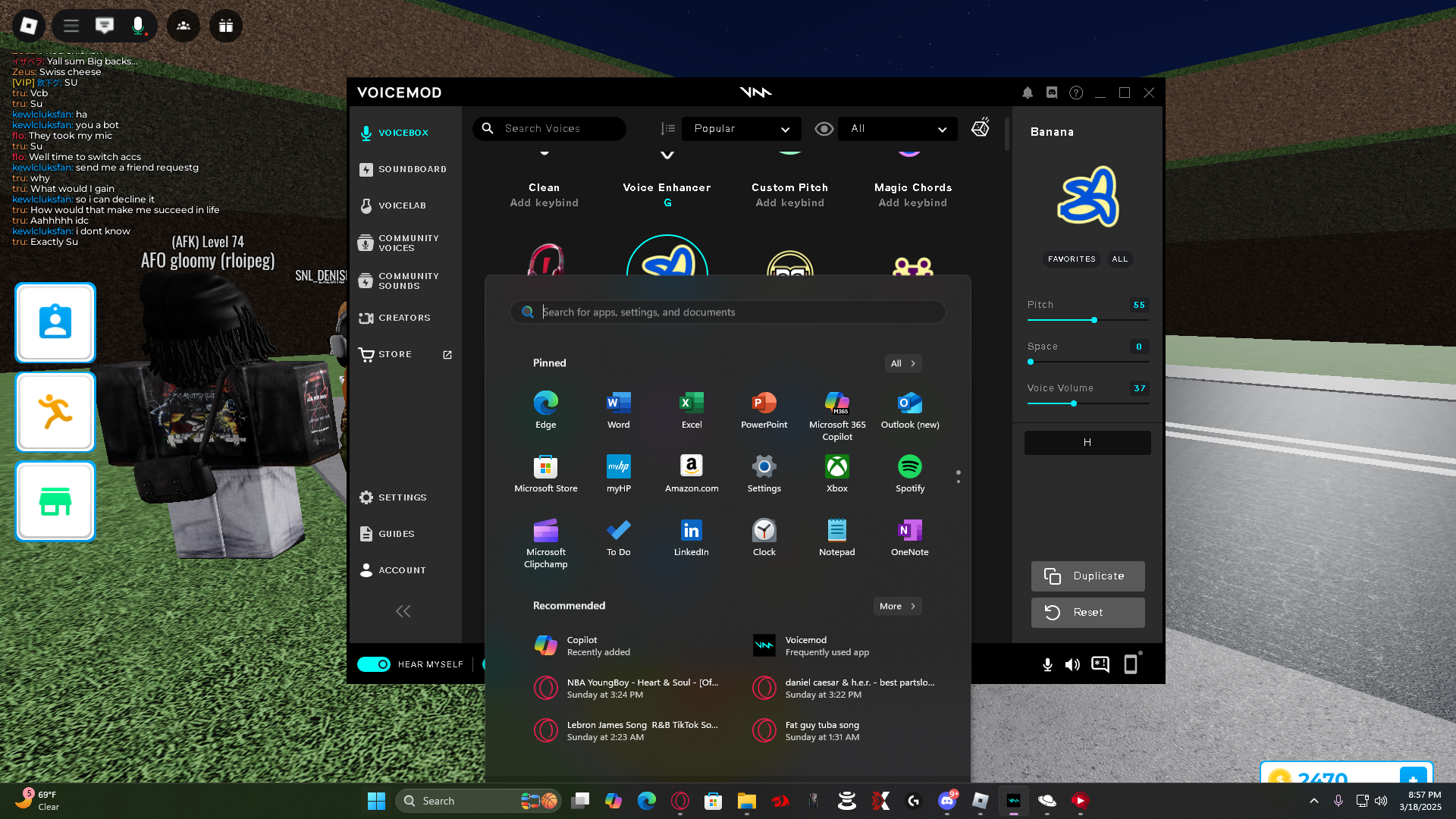Screen dimensions: 1456x819
Task: Launch Word from pinned apps
Action: point(619,409)
